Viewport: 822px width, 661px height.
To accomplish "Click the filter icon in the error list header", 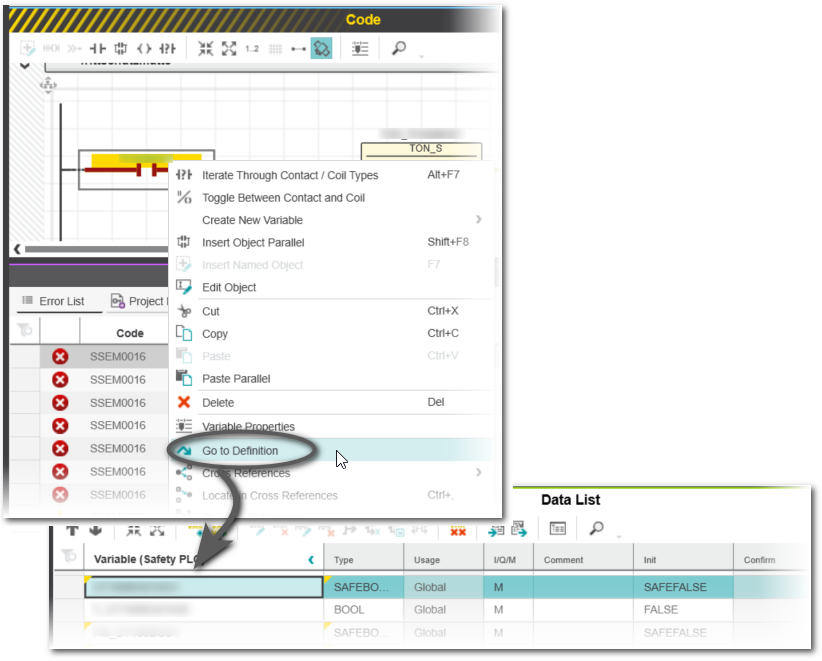I will pyautogui.click(x=25, y=332).
